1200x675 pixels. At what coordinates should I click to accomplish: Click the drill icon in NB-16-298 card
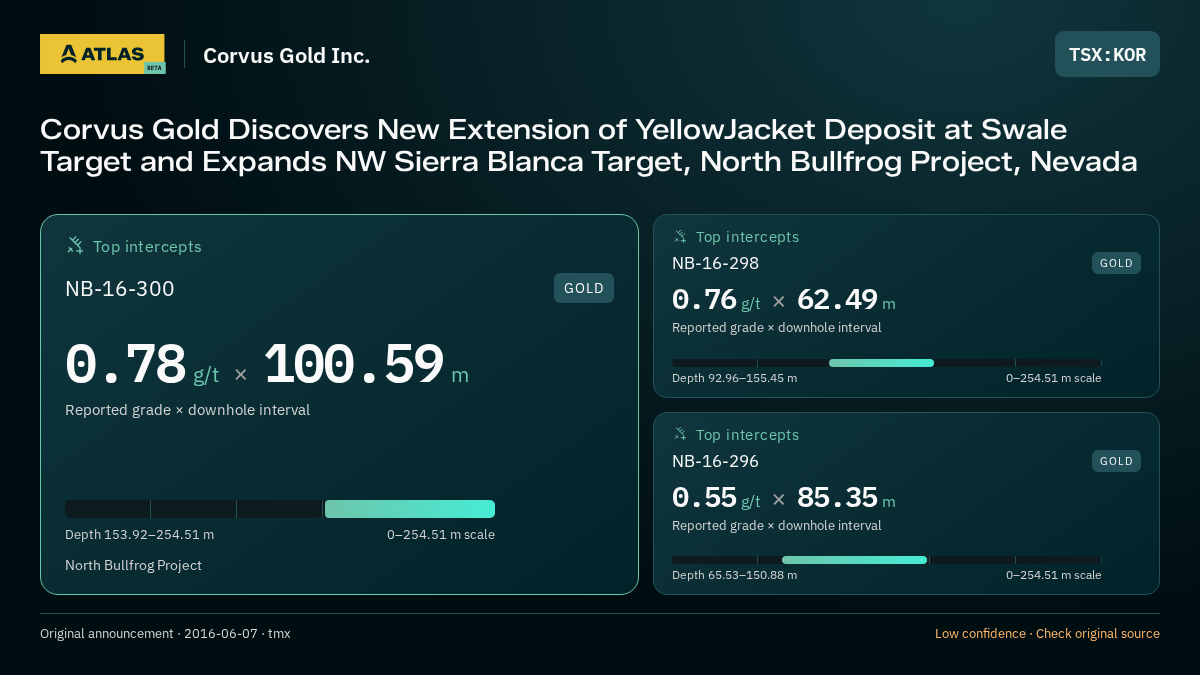coord(680,237)
